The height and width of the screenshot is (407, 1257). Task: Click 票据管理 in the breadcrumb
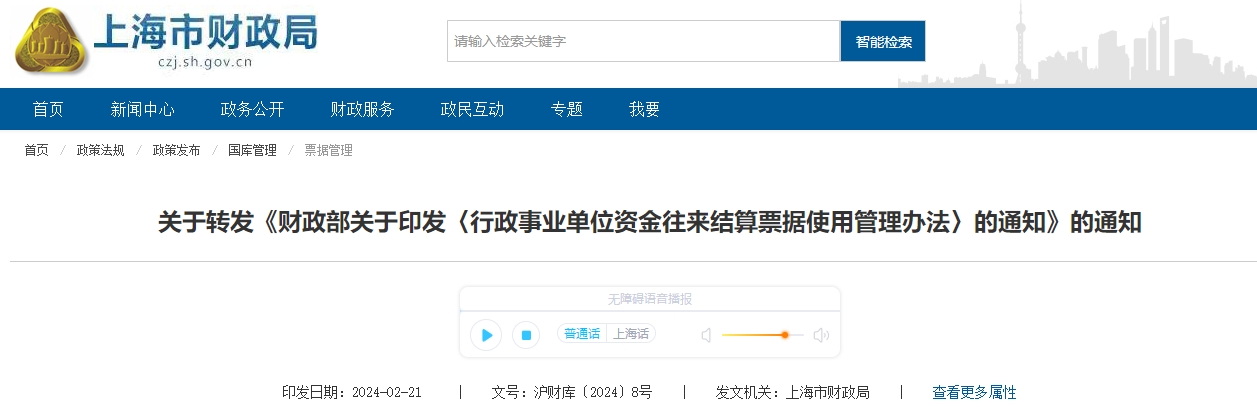(x=328, y=150)
